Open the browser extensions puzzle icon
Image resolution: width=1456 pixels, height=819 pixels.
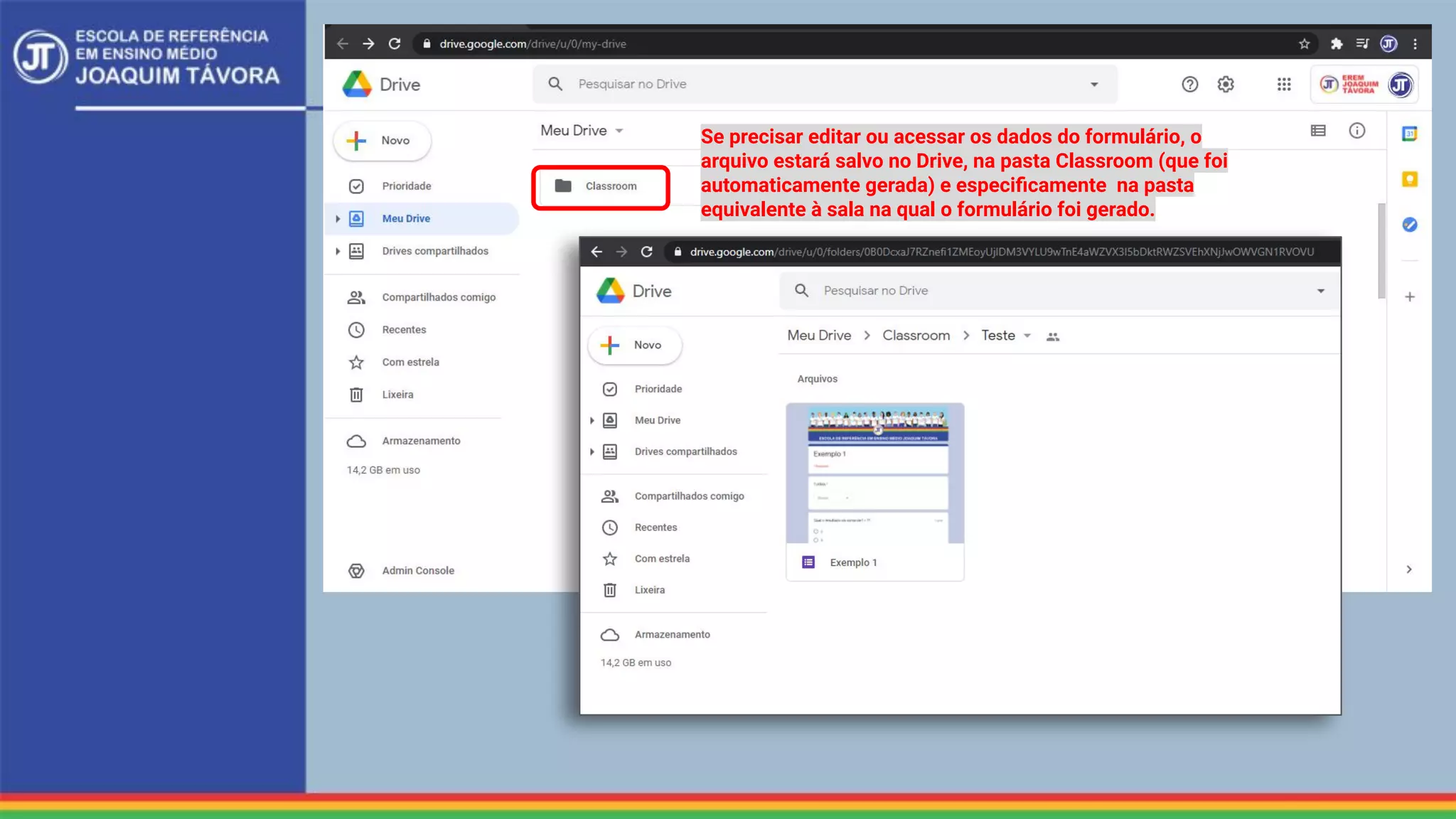(1337, 44)
